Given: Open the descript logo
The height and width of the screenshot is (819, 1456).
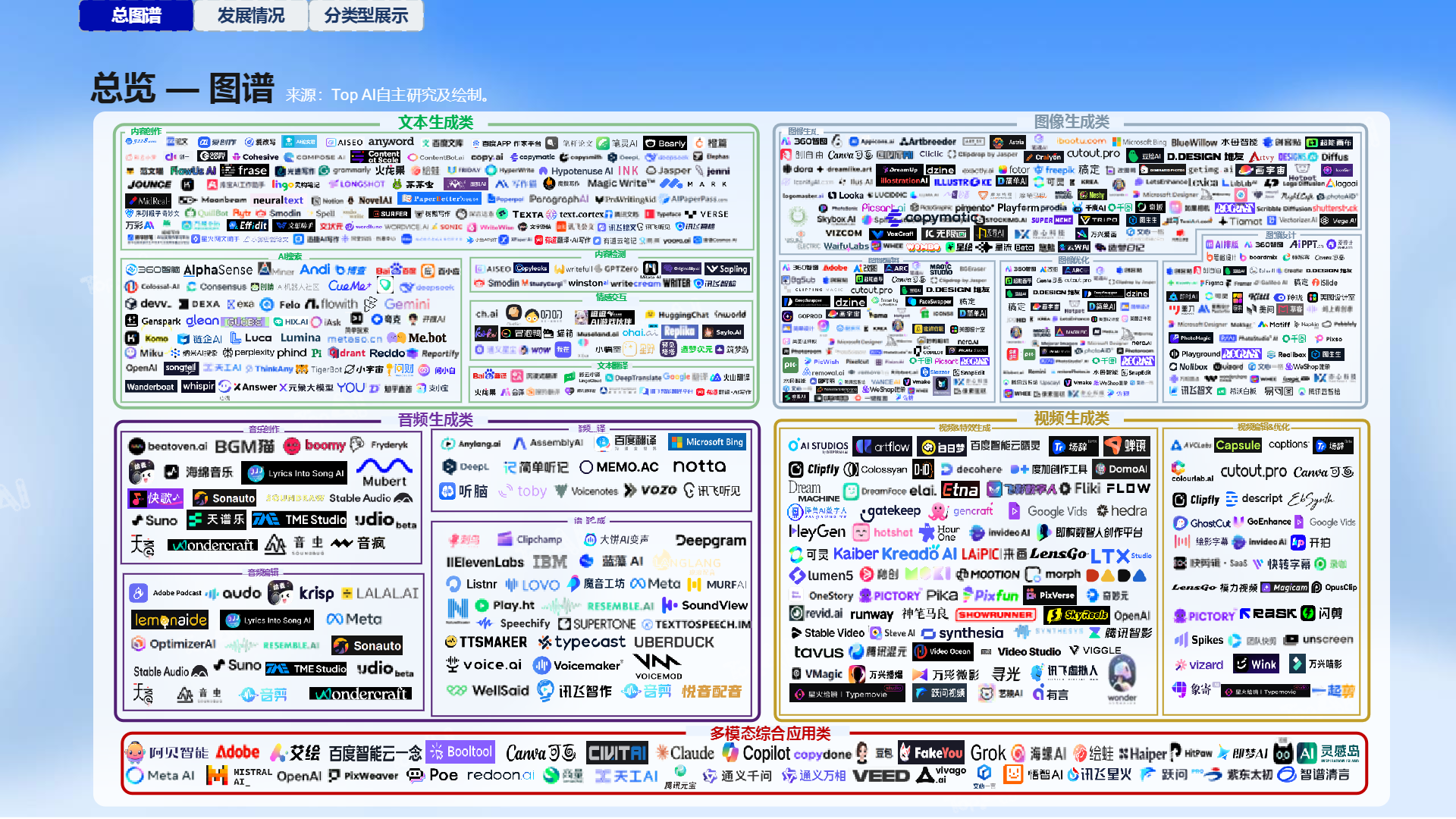Looking at the screenshot, I should pos(1254,498).
